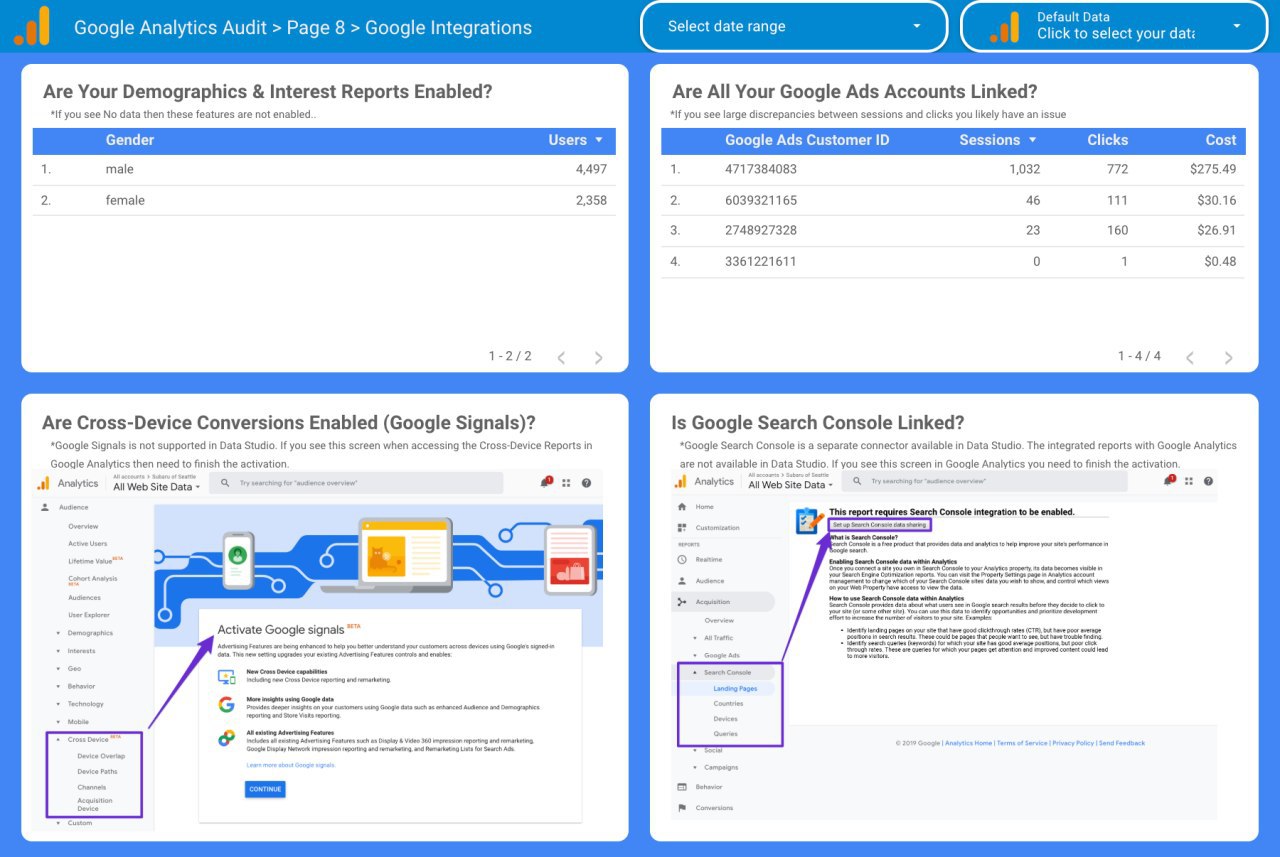This screenshot has height=857, width=1280.
Task: Click the CONTINUE button in Google signals image
Action: coord(265,789)
